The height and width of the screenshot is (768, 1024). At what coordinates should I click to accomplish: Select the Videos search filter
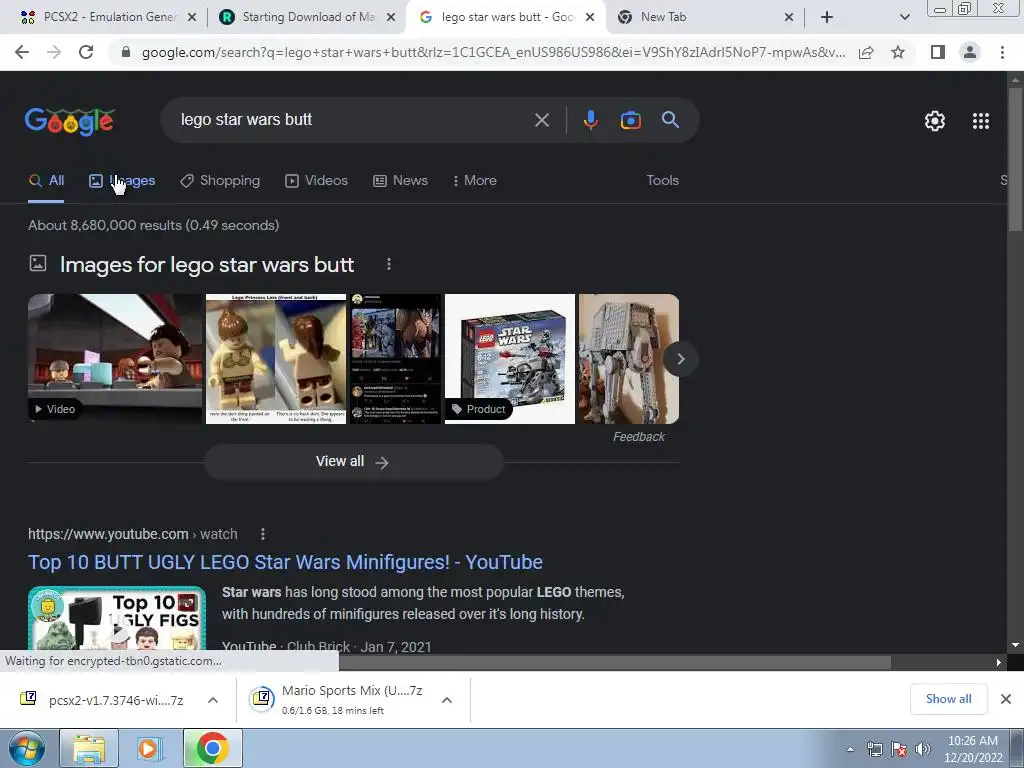(x=317, y=181)
